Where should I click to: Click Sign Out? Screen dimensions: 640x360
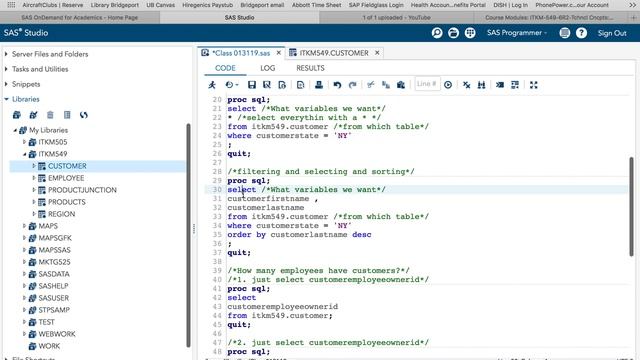(612, 33)
